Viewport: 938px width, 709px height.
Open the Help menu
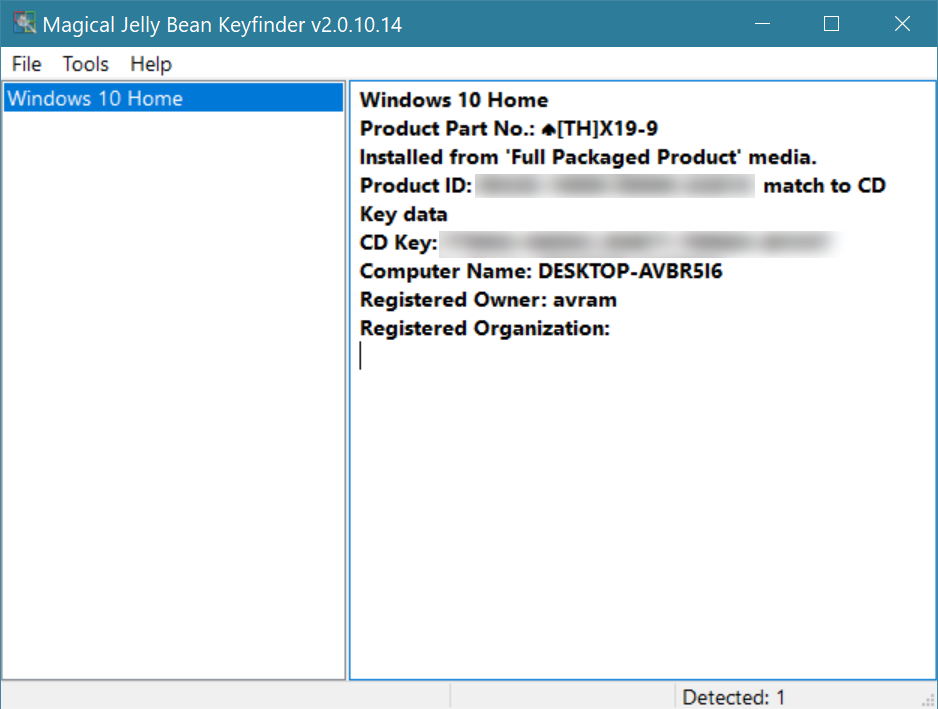click(150, 64)
